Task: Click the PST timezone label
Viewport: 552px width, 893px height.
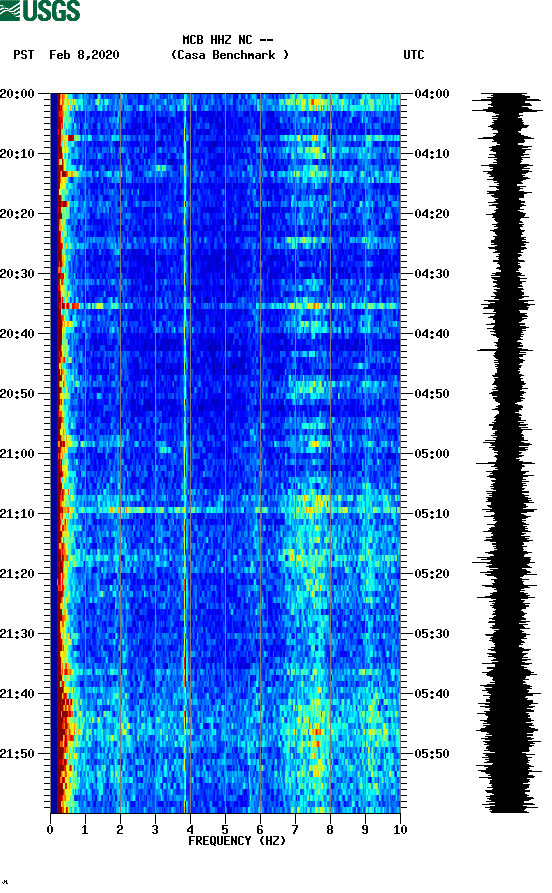Action: coord(24,55)
